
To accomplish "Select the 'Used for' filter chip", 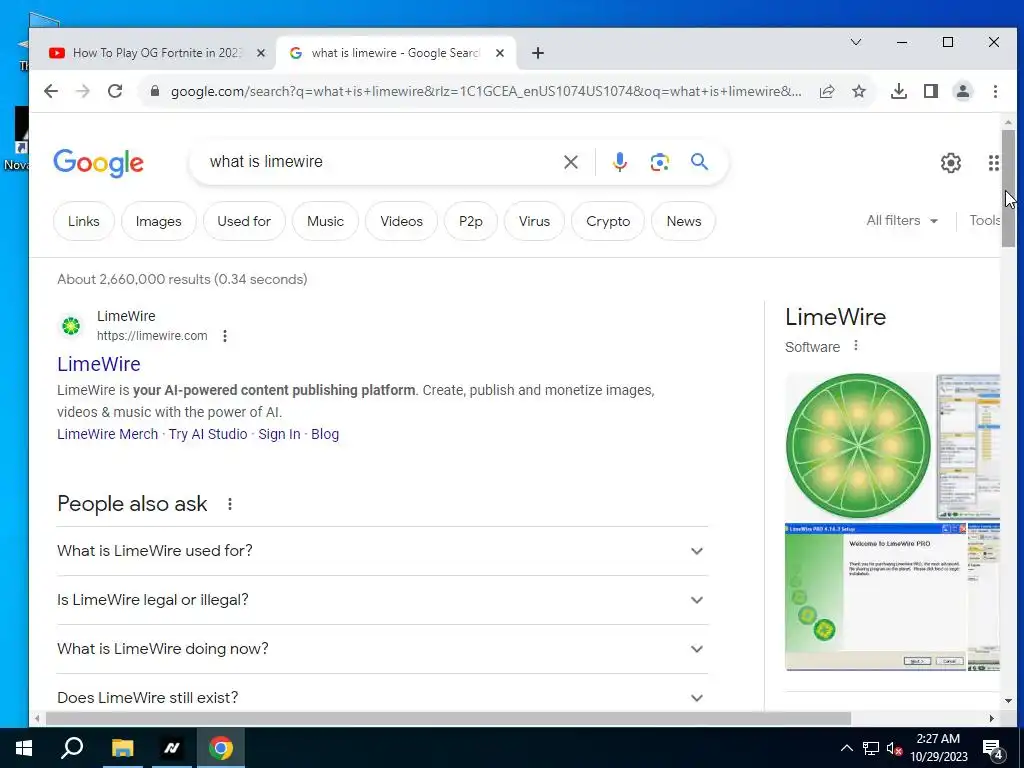I will pyautogui.click(x=244, y=221).
